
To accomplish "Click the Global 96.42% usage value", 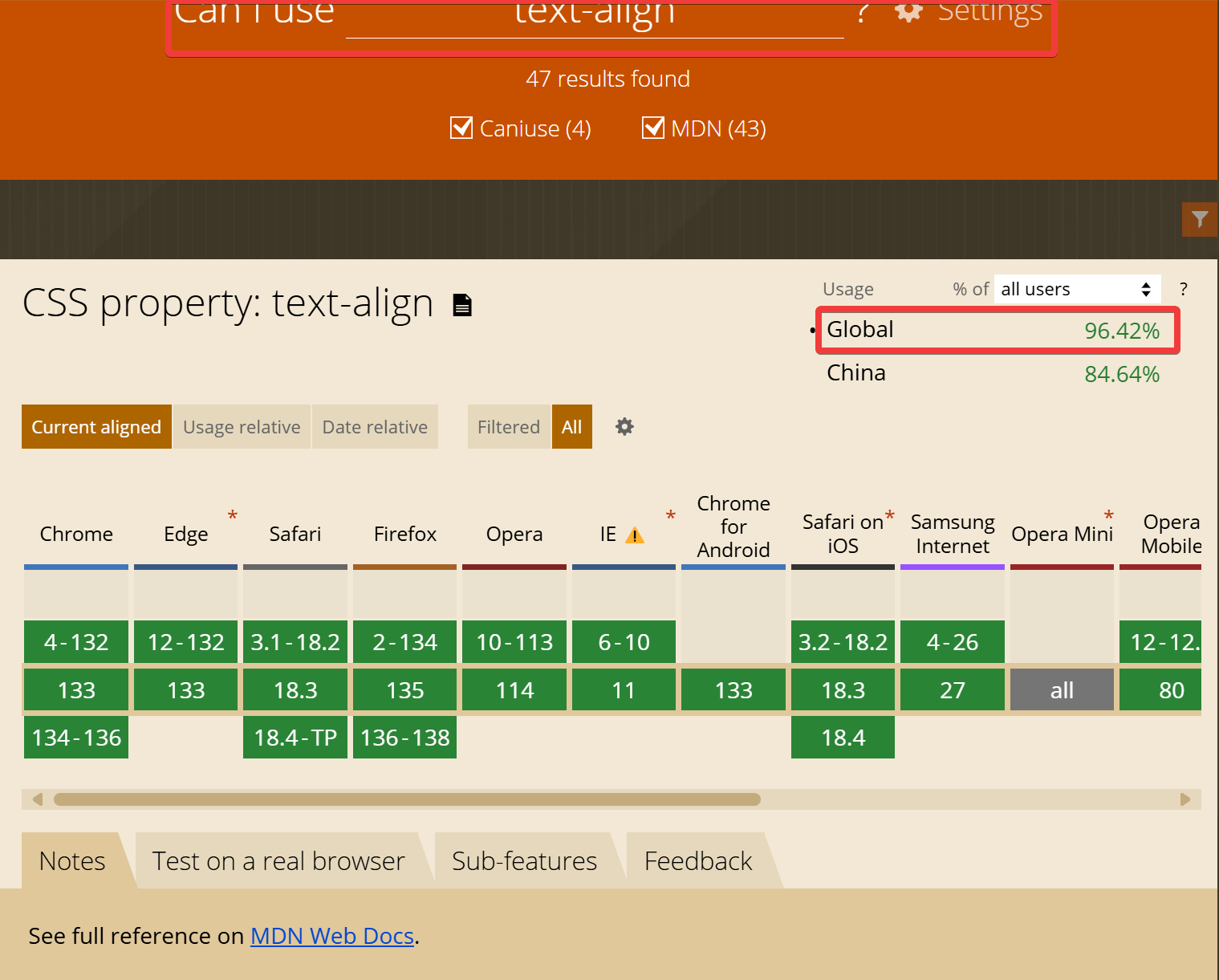I will coord(1122,331).
